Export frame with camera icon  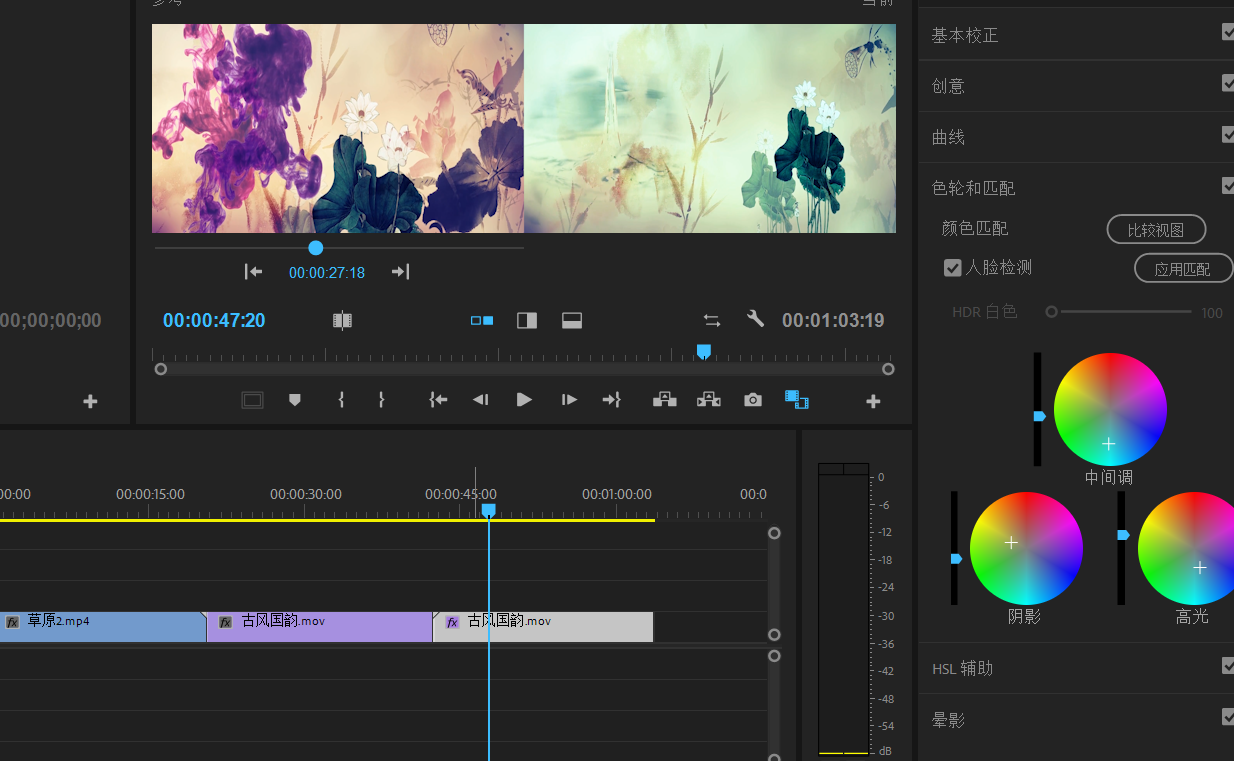(753, 400)
